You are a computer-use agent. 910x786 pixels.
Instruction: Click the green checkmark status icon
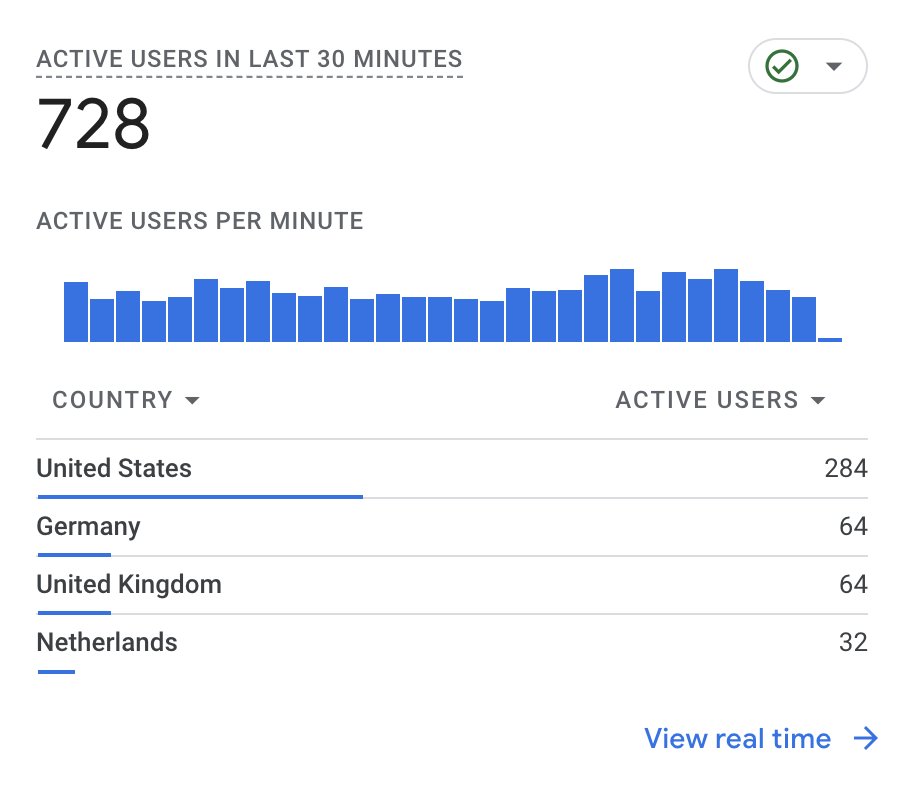click(782, 66)
